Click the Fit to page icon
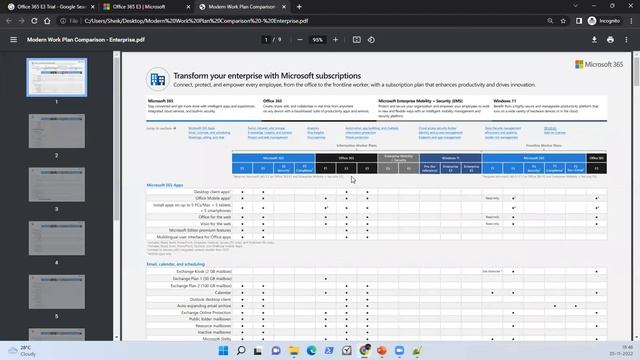Image resolution: width=640 pixels, height=360 pixels. click(357, 40)
